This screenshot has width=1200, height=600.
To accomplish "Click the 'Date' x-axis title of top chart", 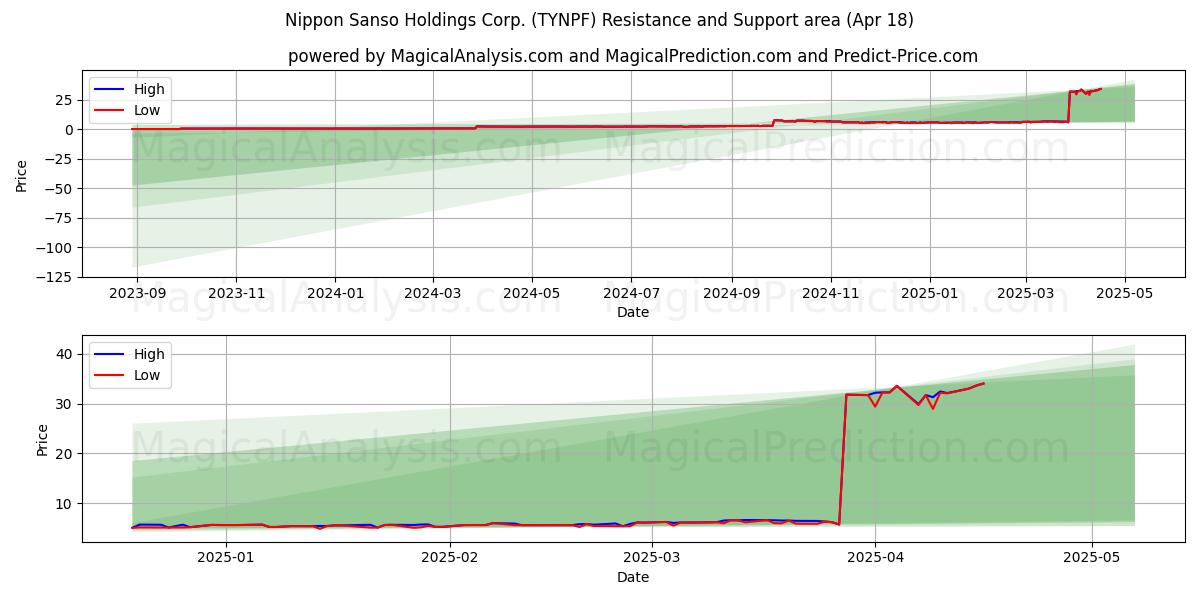I will (x=633, y=313).
